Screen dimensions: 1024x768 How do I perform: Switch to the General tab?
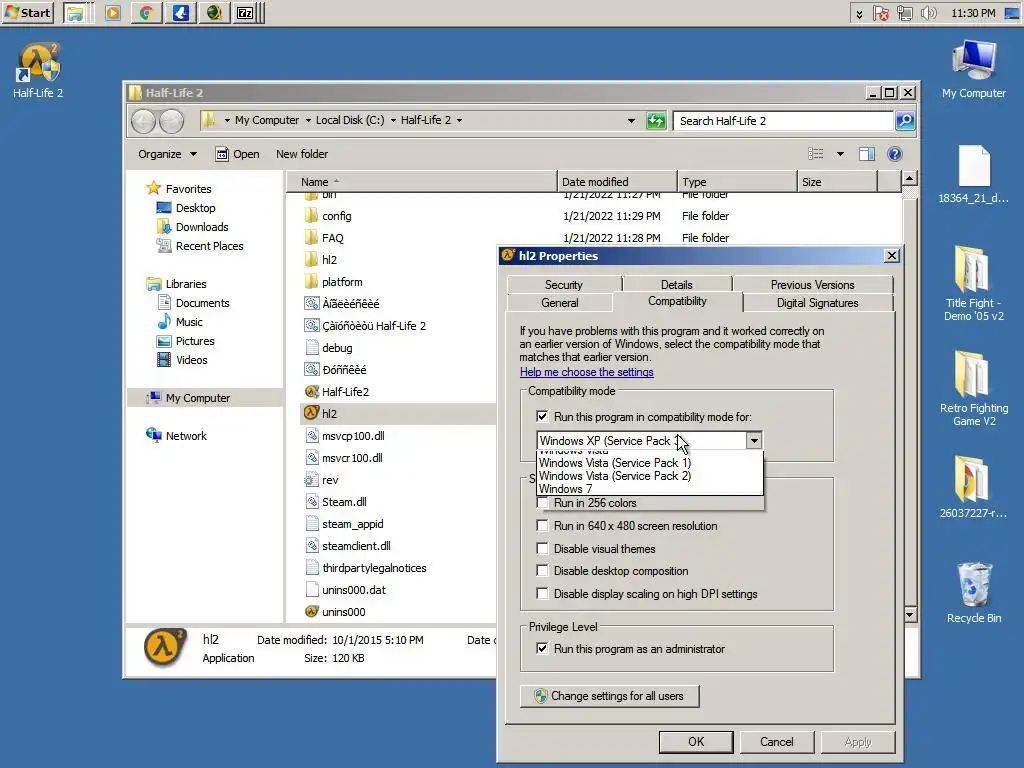pos(560,303)
